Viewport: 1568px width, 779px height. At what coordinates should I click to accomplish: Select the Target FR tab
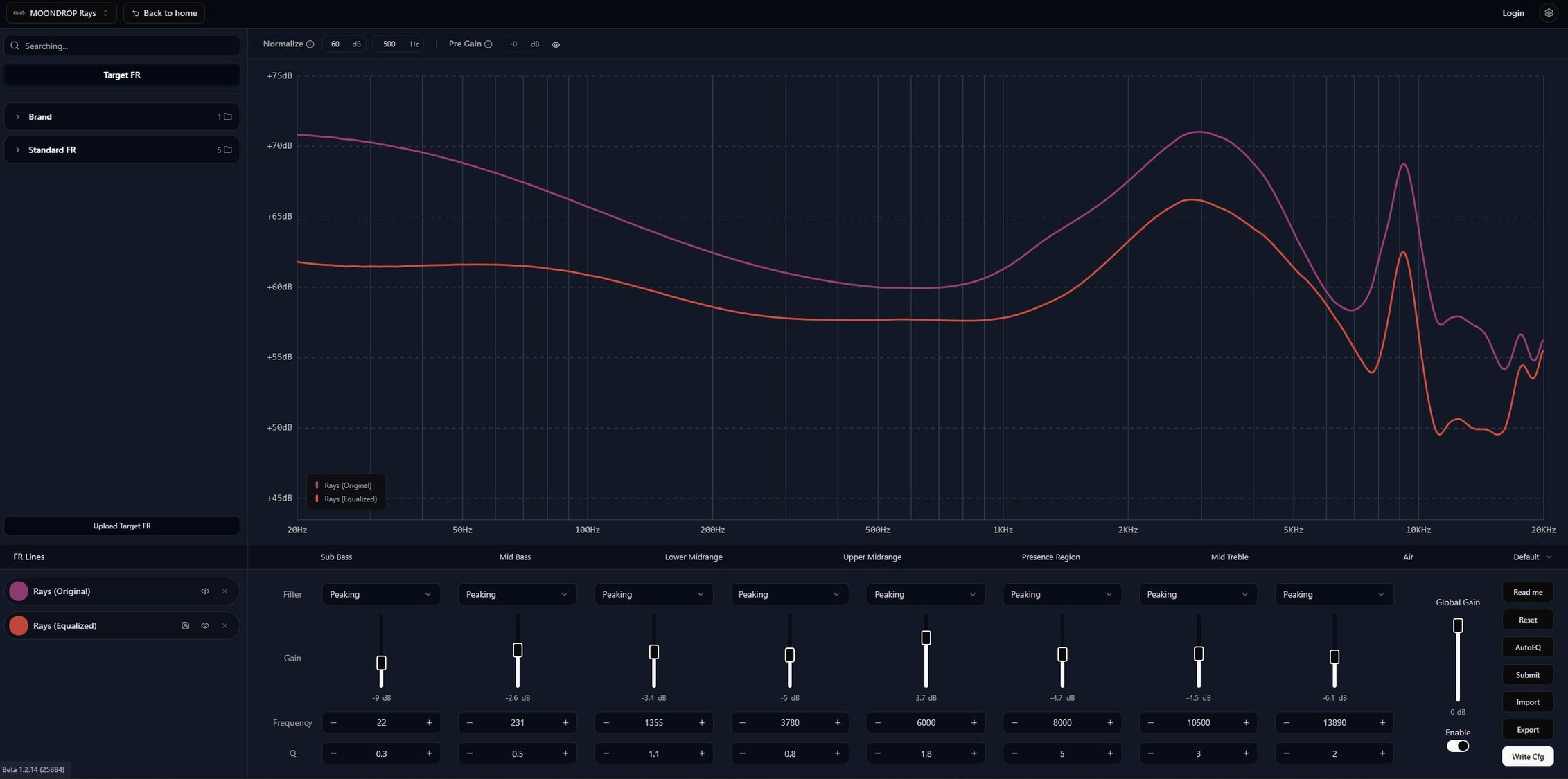[x=122, y=75]
